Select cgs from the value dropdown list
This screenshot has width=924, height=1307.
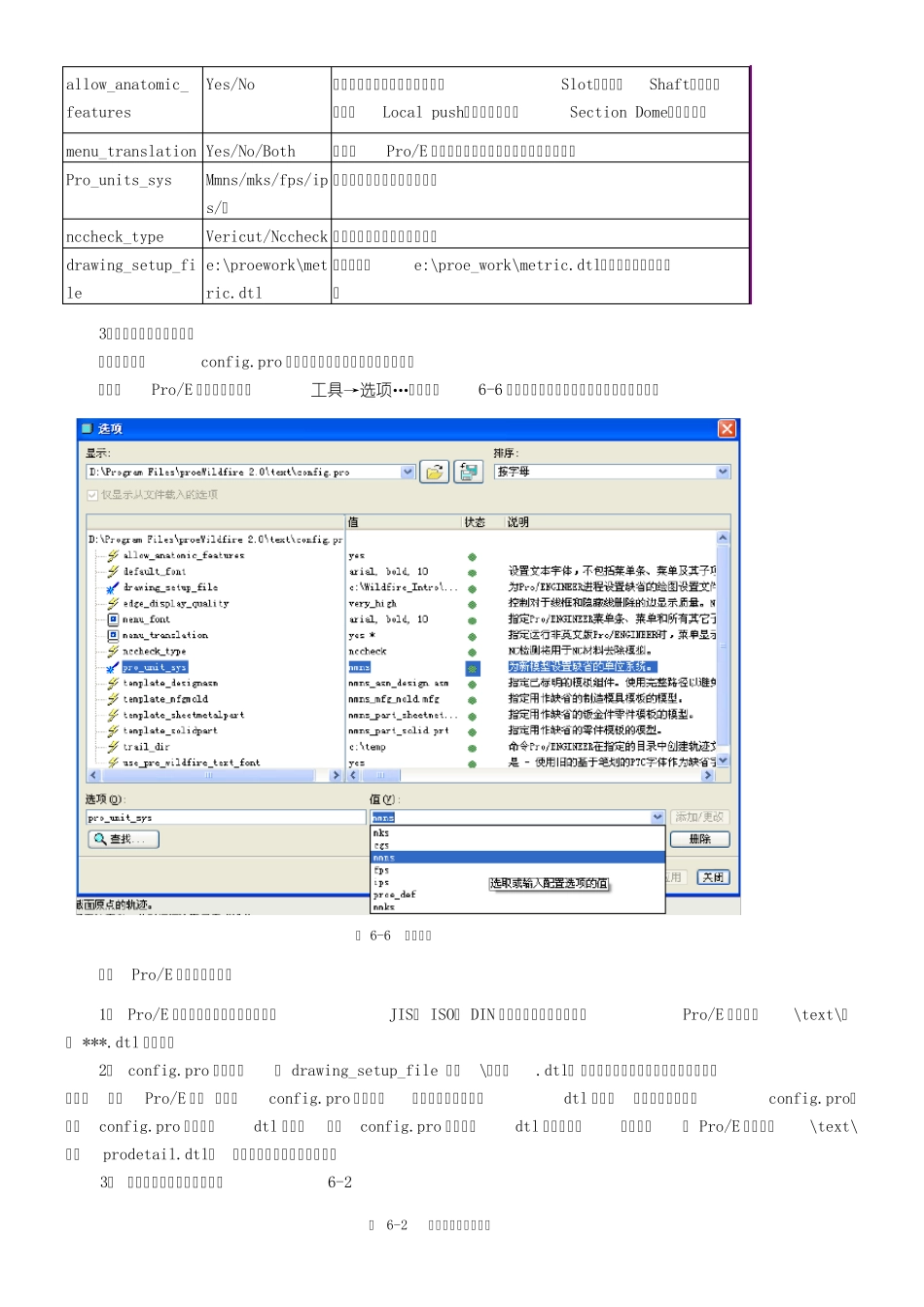pos(517,845)
